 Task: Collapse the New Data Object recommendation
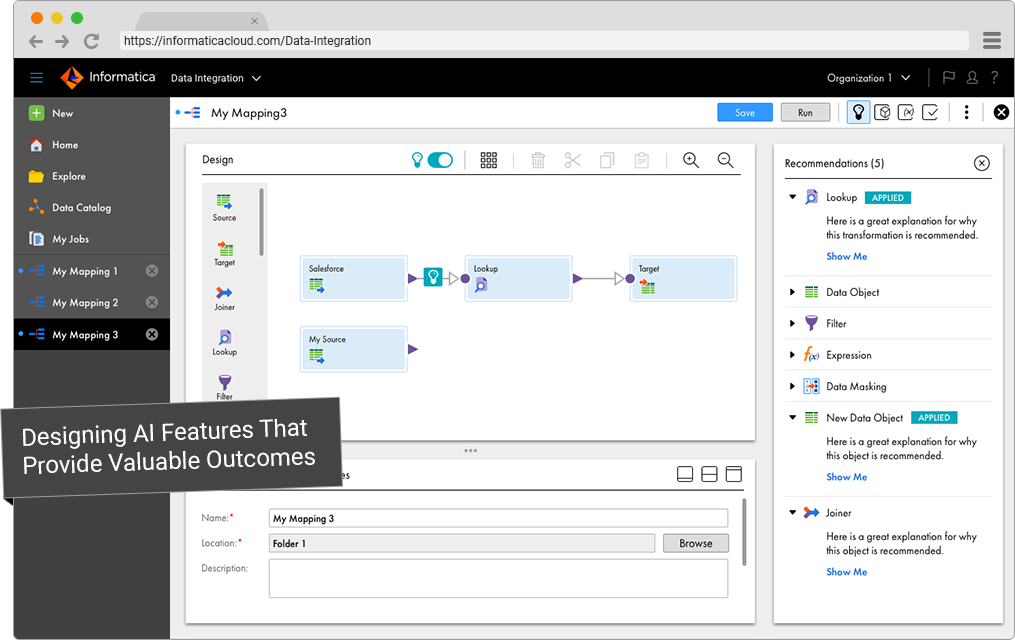(x=792, y=417)
